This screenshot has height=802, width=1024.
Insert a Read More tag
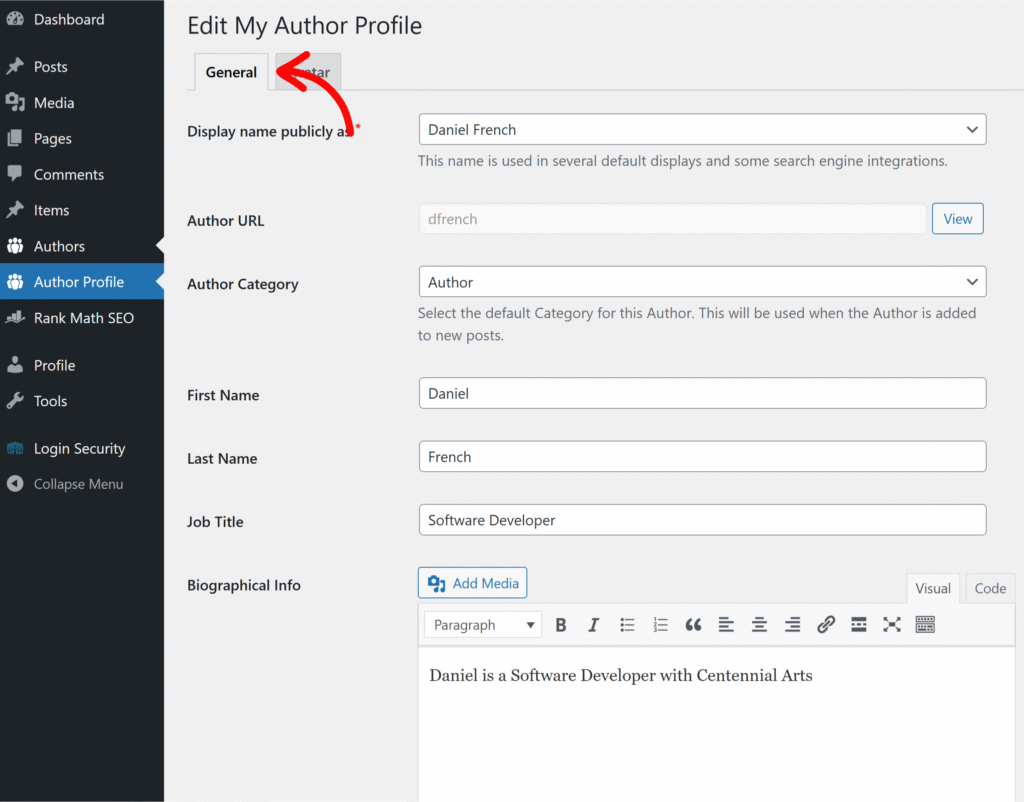point(859,625)
